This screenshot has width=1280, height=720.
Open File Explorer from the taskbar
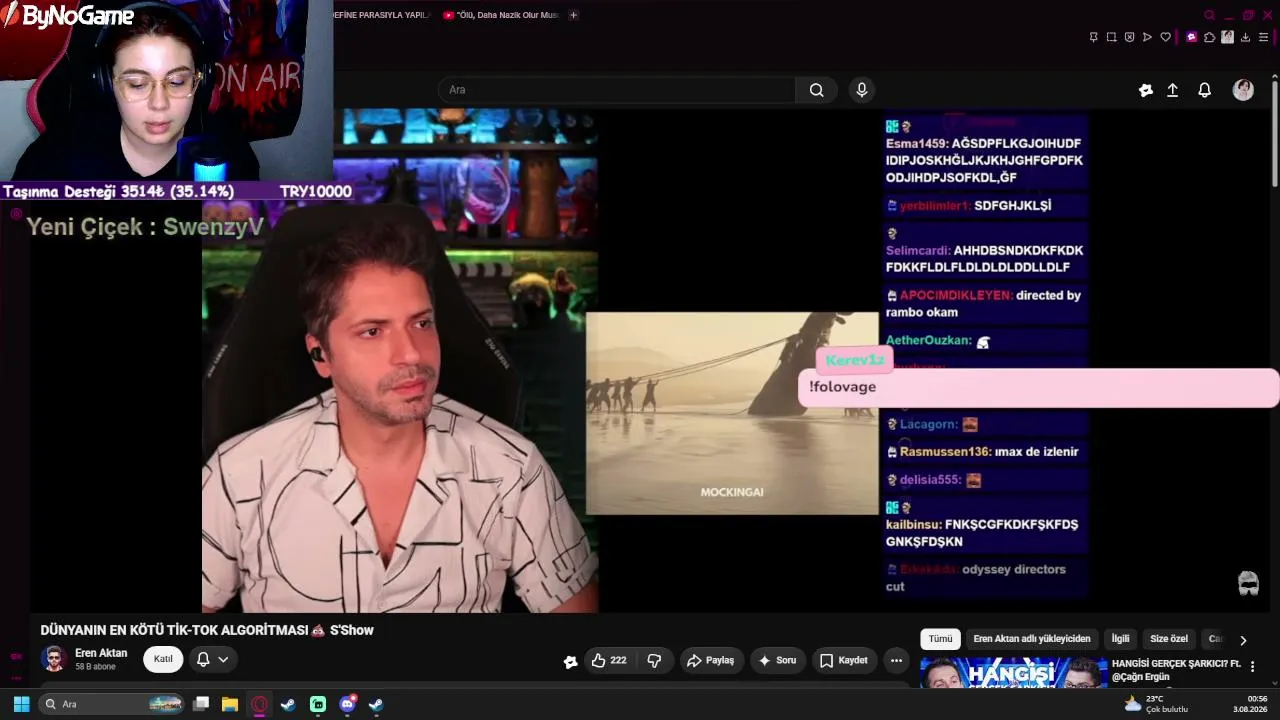(230, 704)
